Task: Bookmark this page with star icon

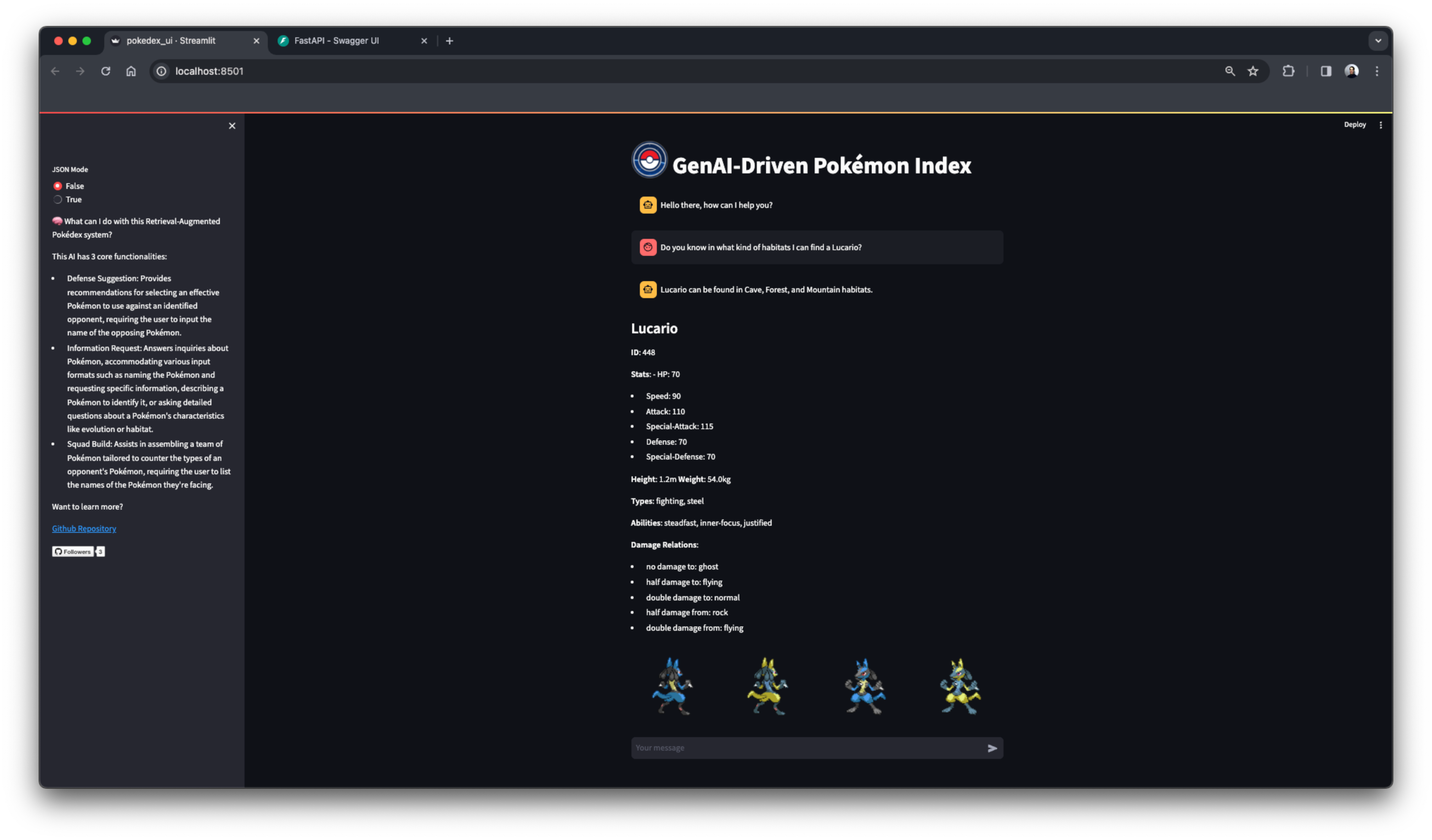Action: pyautogui.click(x=1253, y=71)
